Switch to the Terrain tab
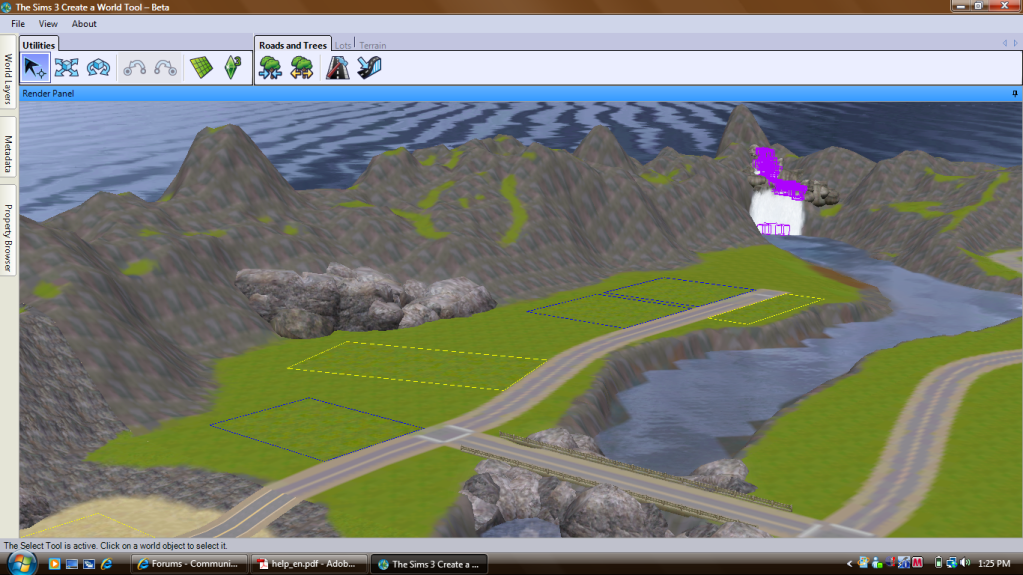The height and width of the screenshot is (575, 1023). coord(373,45)
